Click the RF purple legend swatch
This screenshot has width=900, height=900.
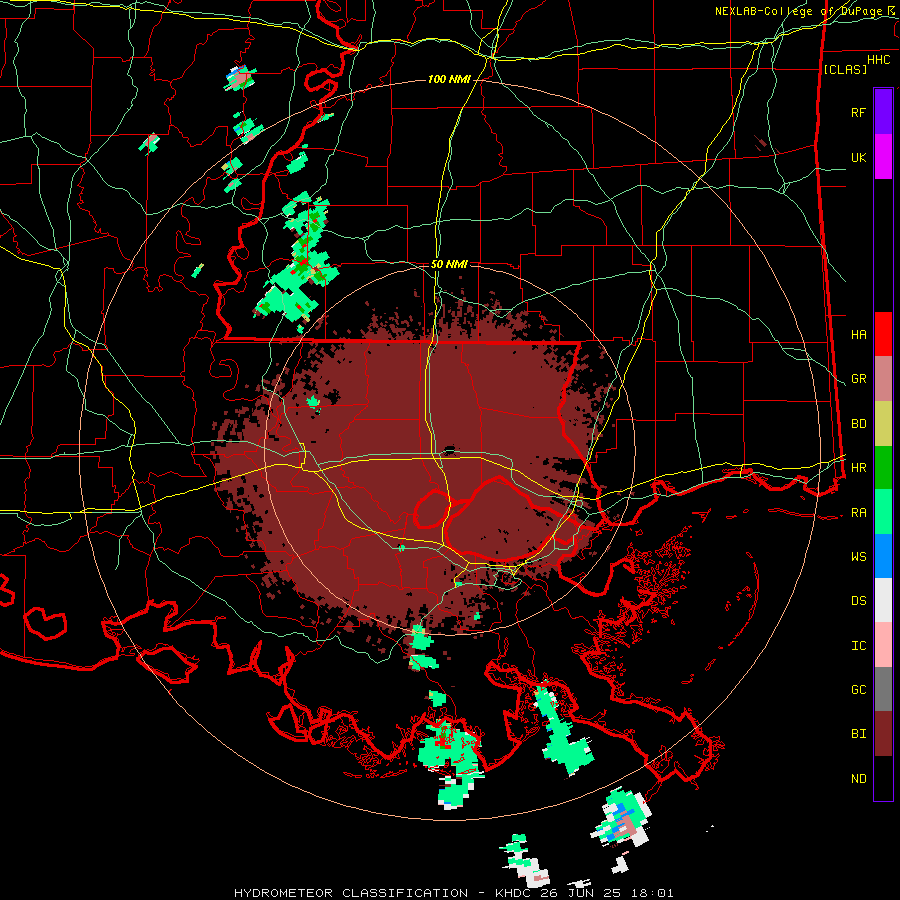click(x=883, y=112)
